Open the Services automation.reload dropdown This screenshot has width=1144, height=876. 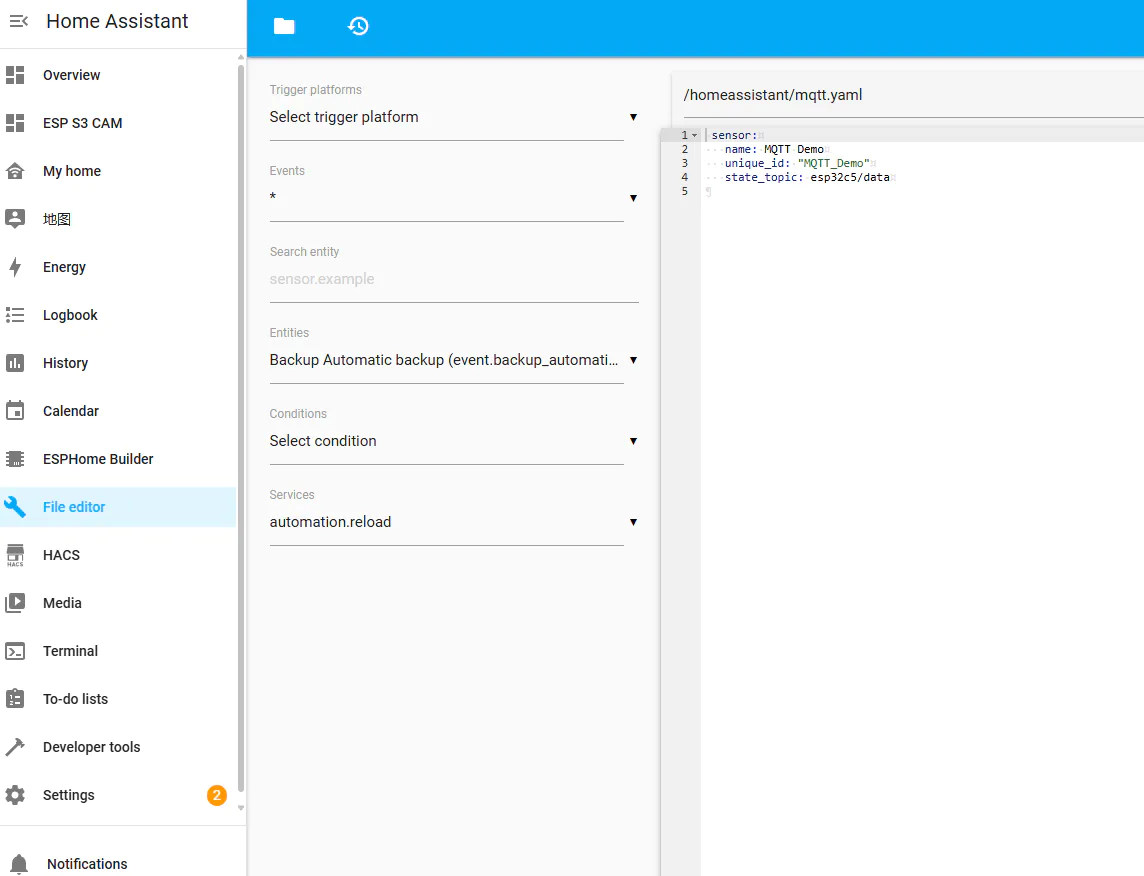(453, 522)
